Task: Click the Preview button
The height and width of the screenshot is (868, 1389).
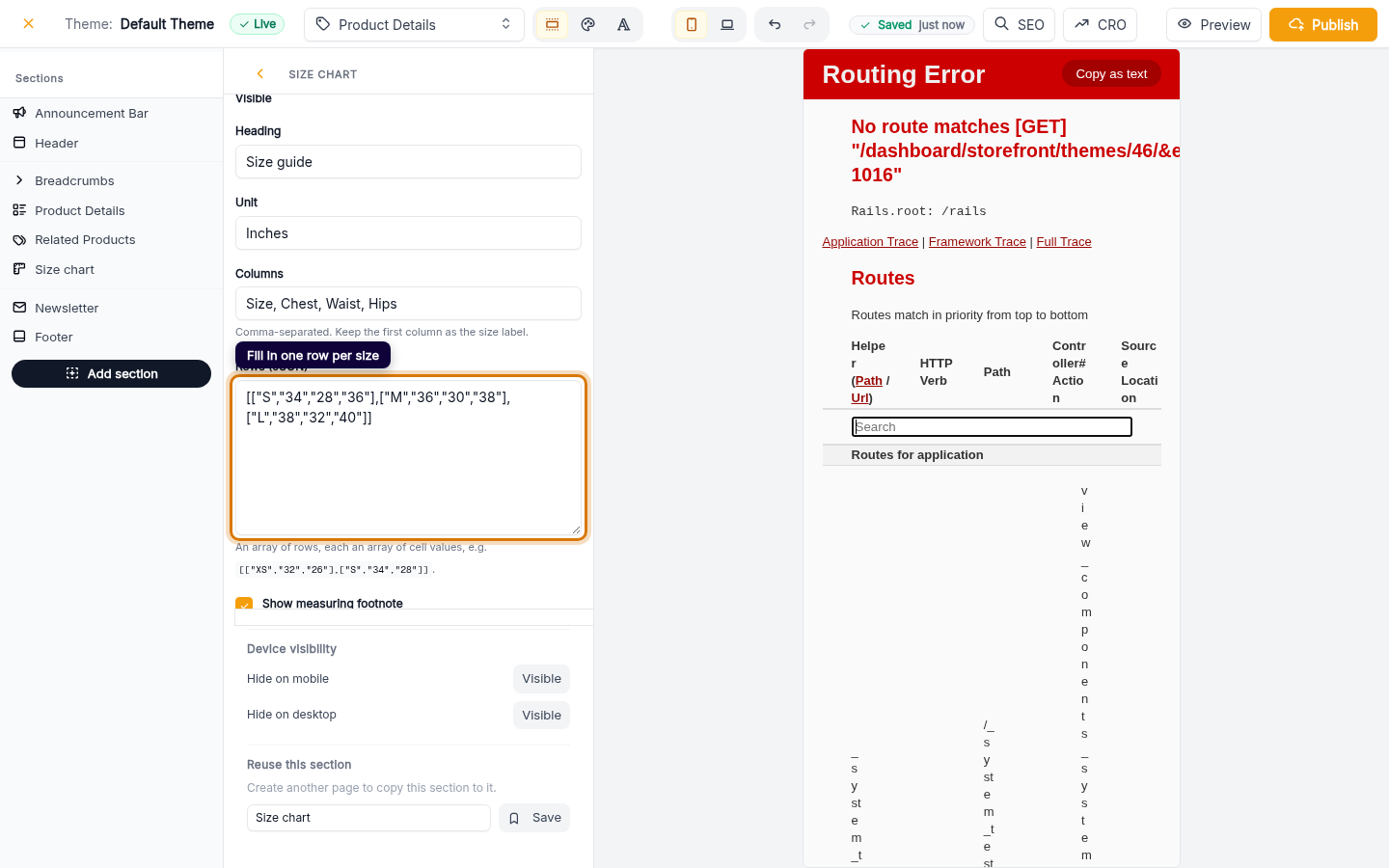Action: 1213,24
